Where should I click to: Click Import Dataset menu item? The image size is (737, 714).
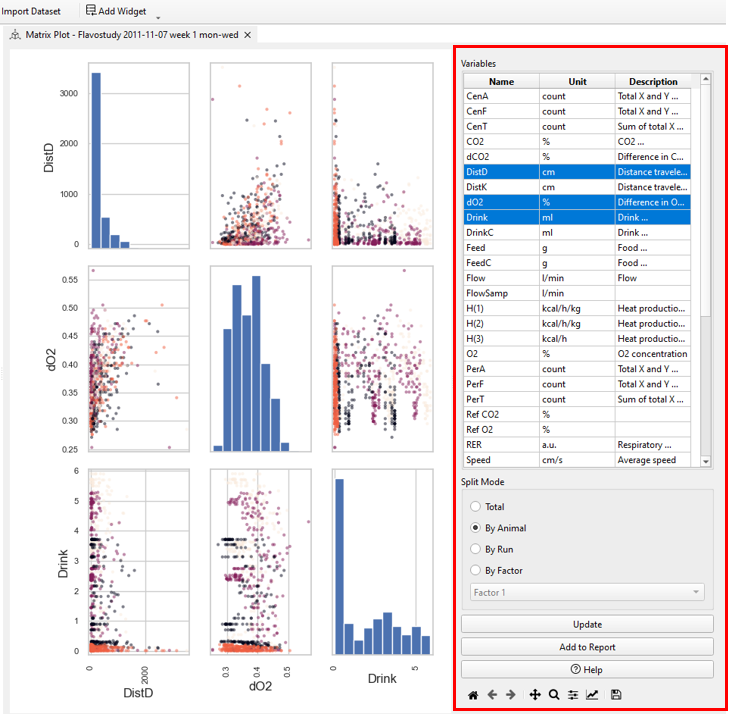[31, 11]
